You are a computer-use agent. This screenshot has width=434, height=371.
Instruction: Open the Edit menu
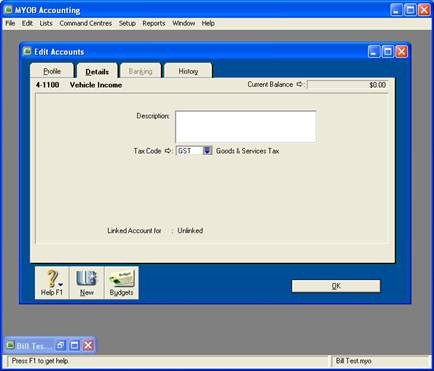point(27,23)
